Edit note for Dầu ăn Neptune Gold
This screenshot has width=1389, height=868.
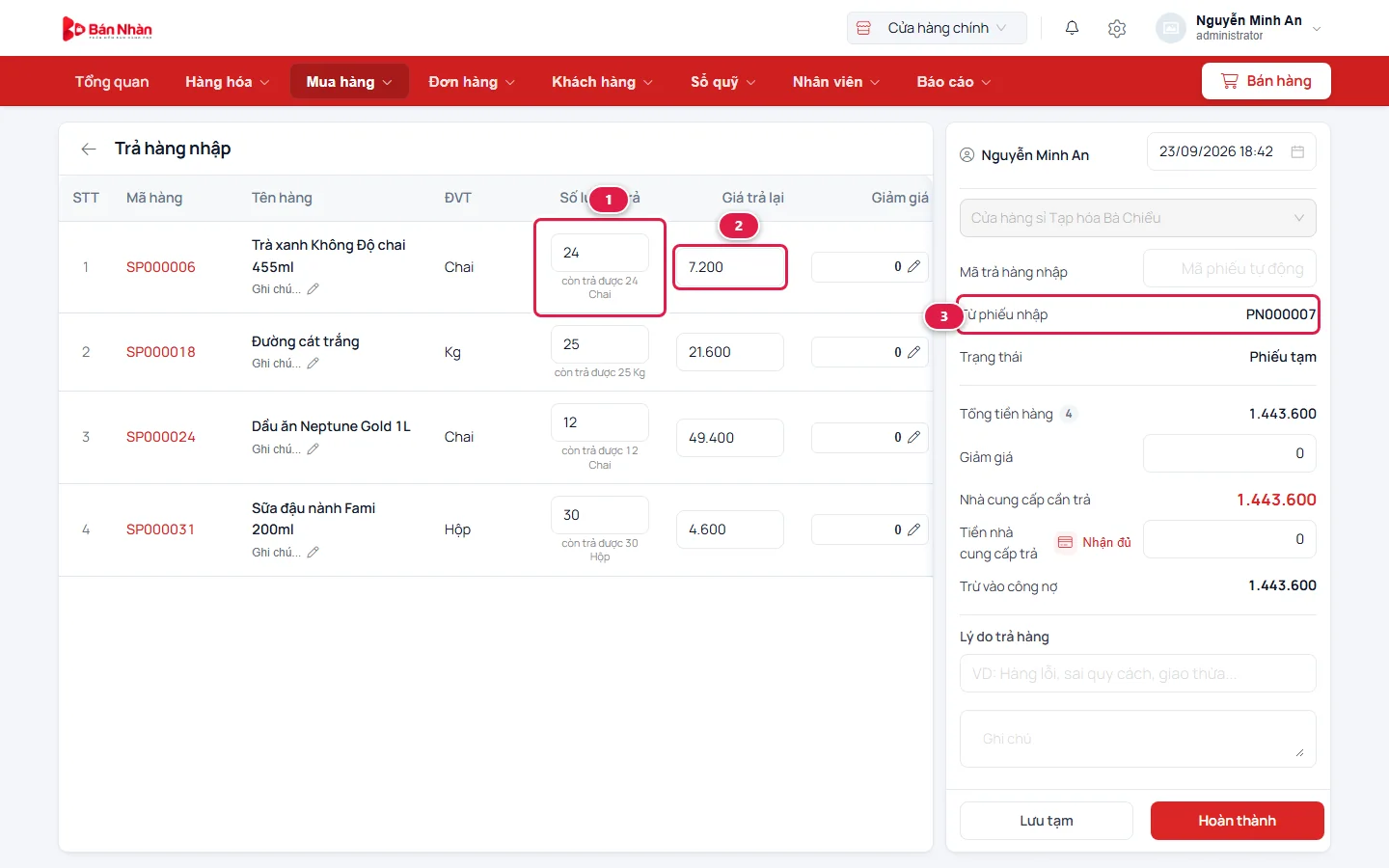pos(313,448)
